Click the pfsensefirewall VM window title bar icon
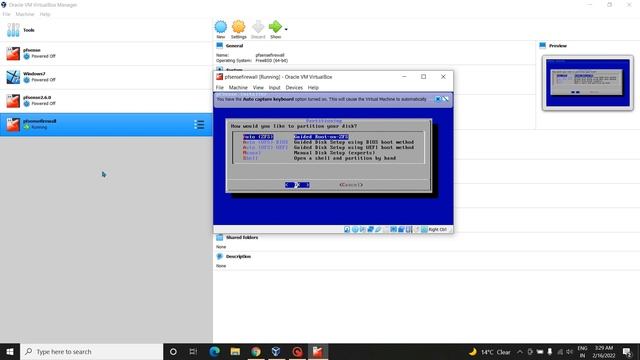The height and width of the screenshot is (360, 640). tap(219, 77)
